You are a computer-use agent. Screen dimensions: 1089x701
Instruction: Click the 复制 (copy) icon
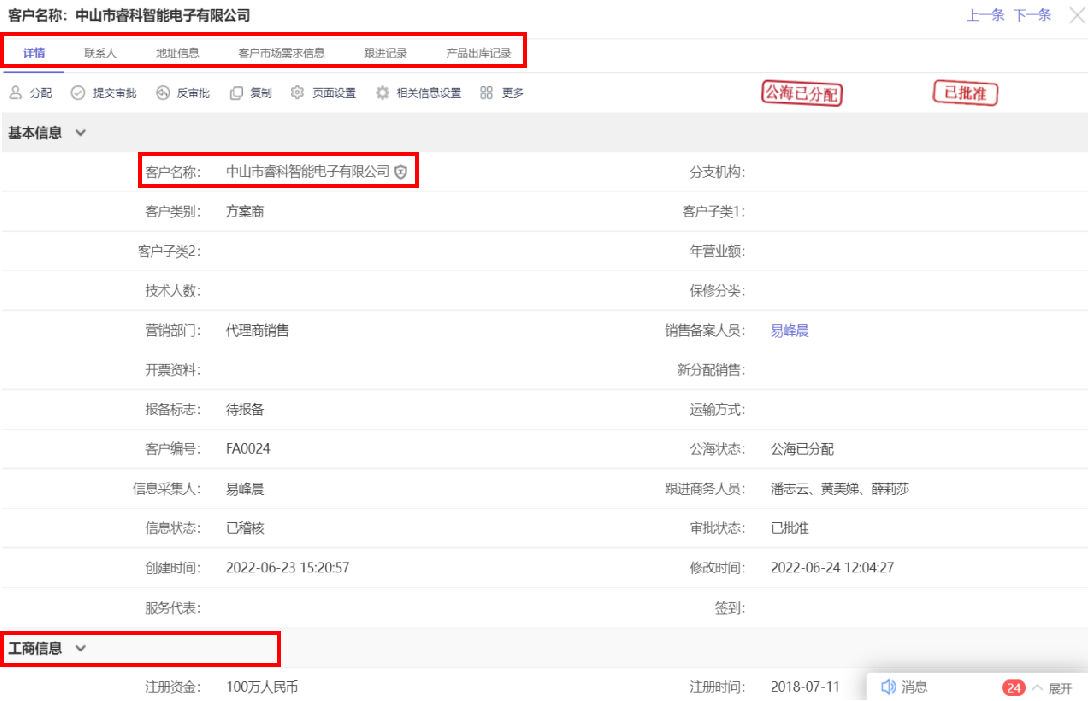point(236,93)
